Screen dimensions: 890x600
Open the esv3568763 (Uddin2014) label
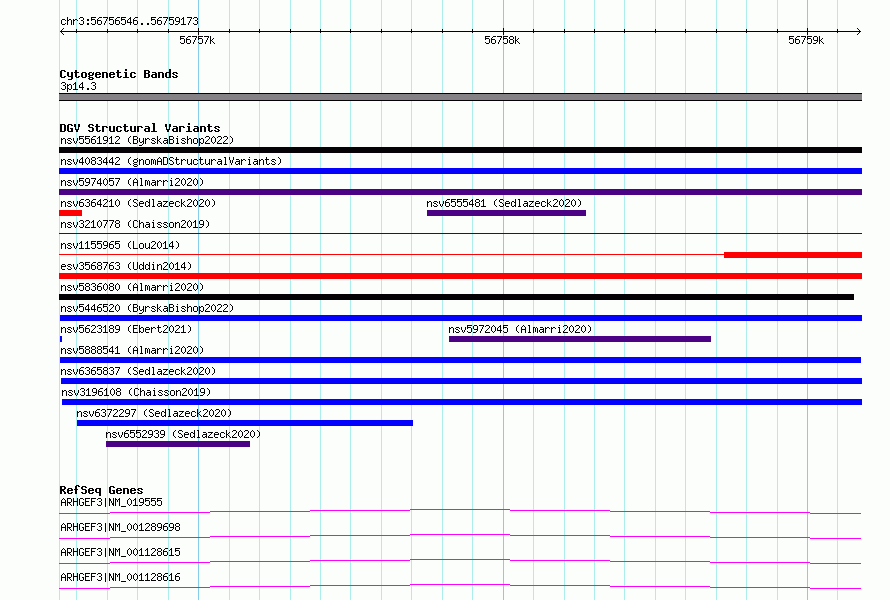126,266
